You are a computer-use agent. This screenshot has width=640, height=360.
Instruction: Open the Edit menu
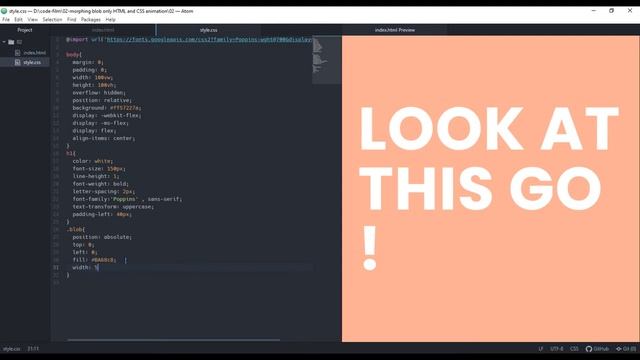point(18,20)
